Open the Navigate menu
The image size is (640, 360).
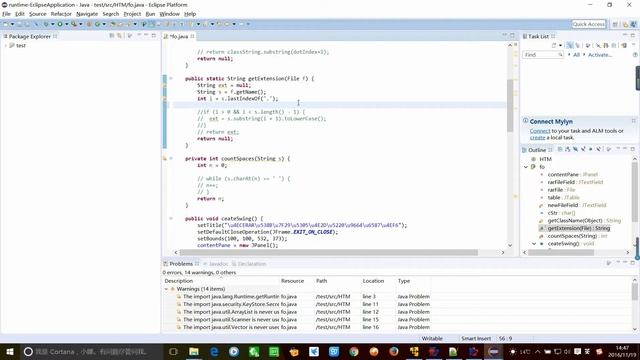(87, 14)
